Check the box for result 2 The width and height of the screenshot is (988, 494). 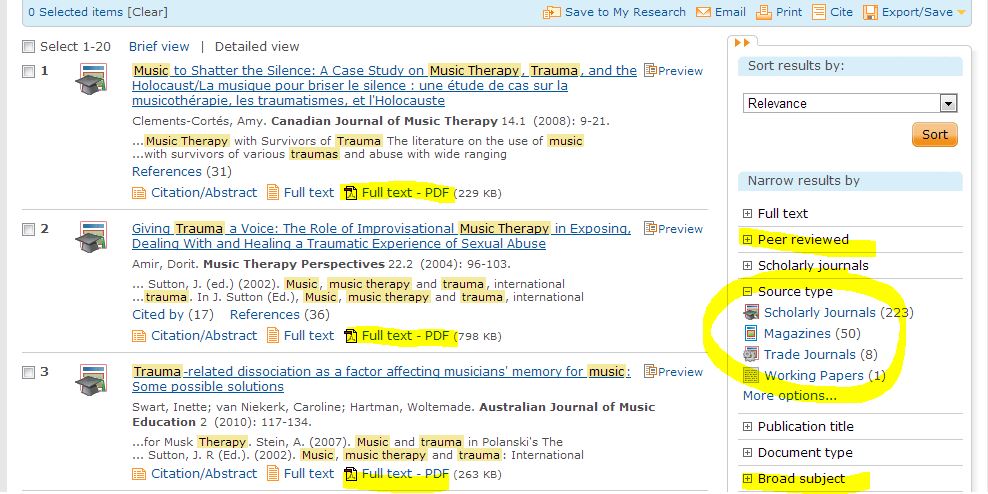[x=28, y=229]
